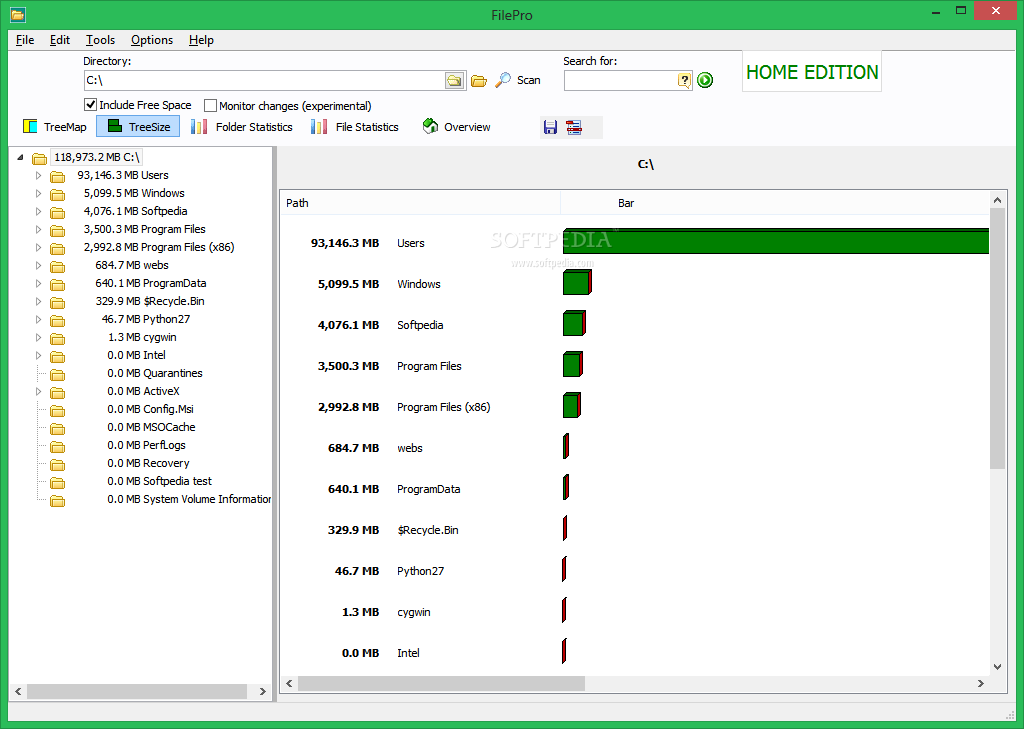Screen dimensions: 1024x729
Task: Expand the Windows folder in tree
Action: tap(39, 193)
